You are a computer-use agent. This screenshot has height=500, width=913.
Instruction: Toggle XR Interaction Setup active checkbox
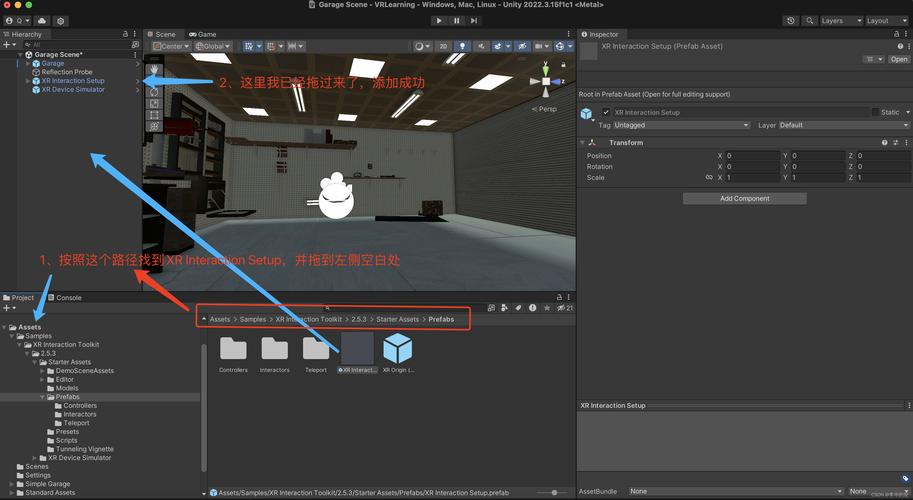click(x=606, y=112)
